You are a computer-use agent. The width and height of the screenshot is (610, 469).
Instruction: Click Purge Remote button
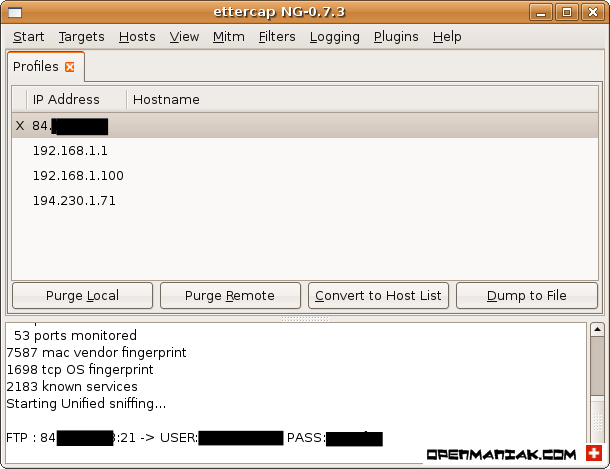[x=230, y=296]
